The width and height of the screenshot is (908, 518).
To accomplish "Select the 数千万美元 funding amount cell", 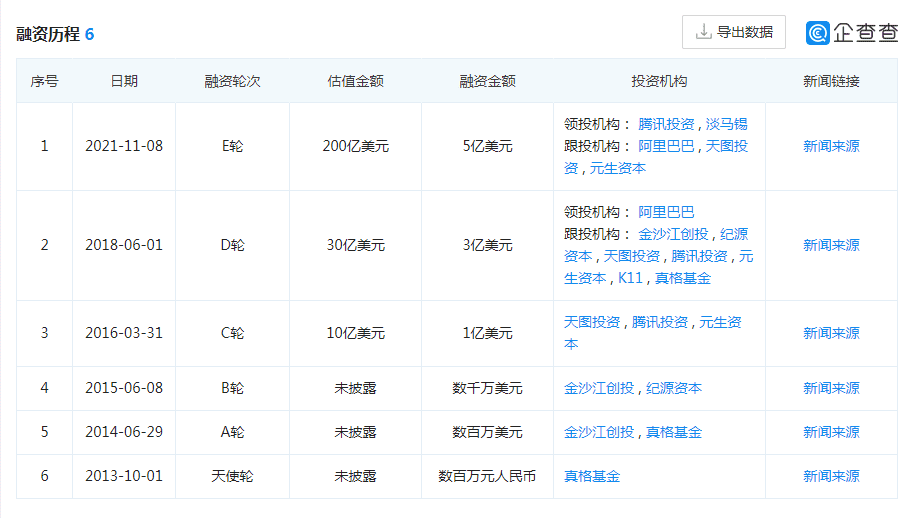I will click(x=488, y=388).
